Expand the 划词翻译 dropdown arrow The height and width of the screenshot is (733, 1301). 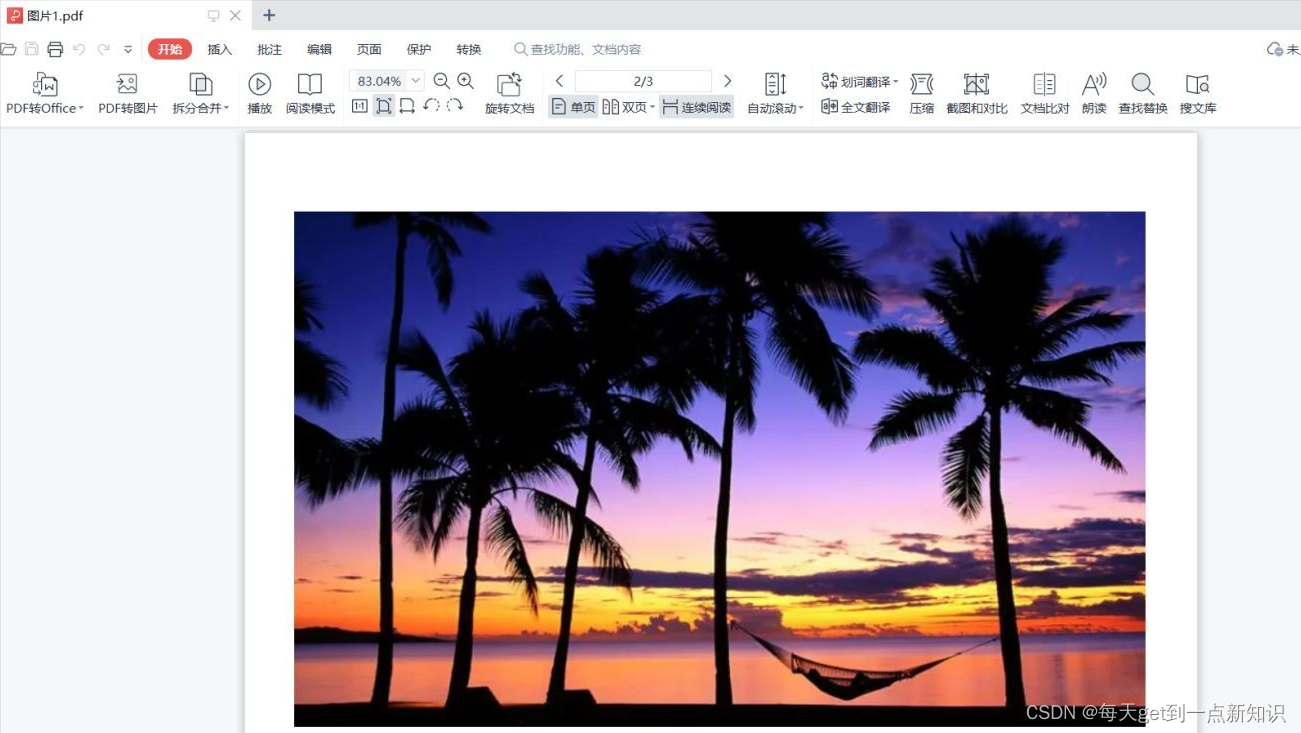pyautogui.click(x=896, y=82)
